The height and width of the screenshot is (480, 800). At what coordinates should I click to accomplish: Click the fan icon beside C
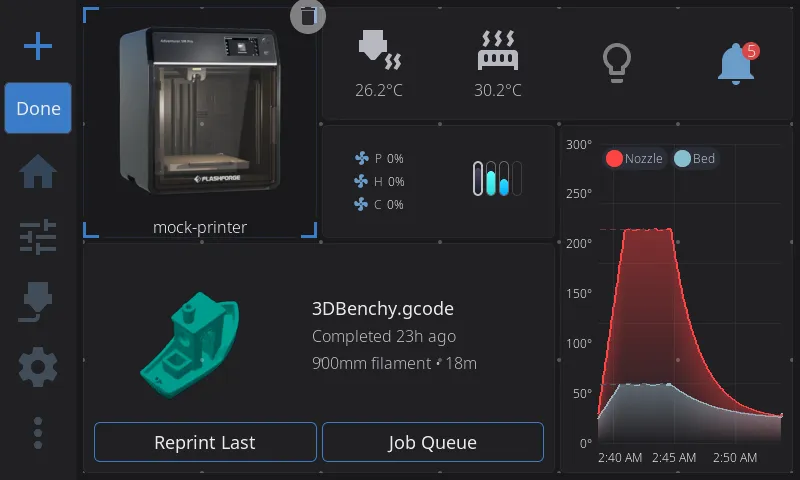(361, 204)
